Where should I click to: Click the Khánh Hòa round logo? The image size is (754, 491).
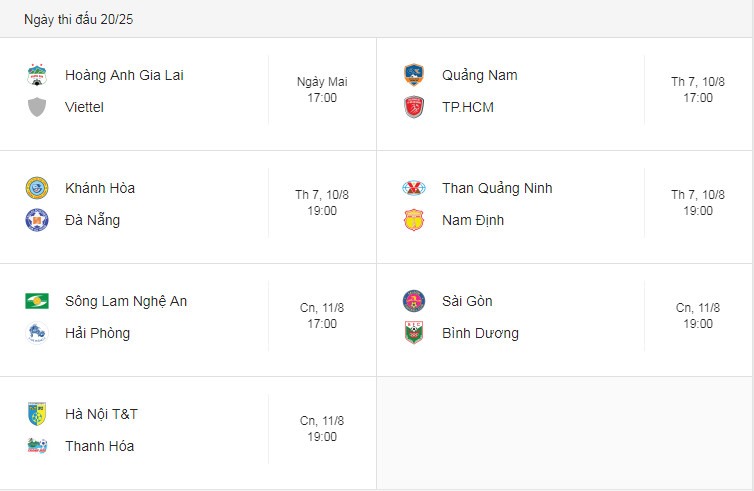37,188
